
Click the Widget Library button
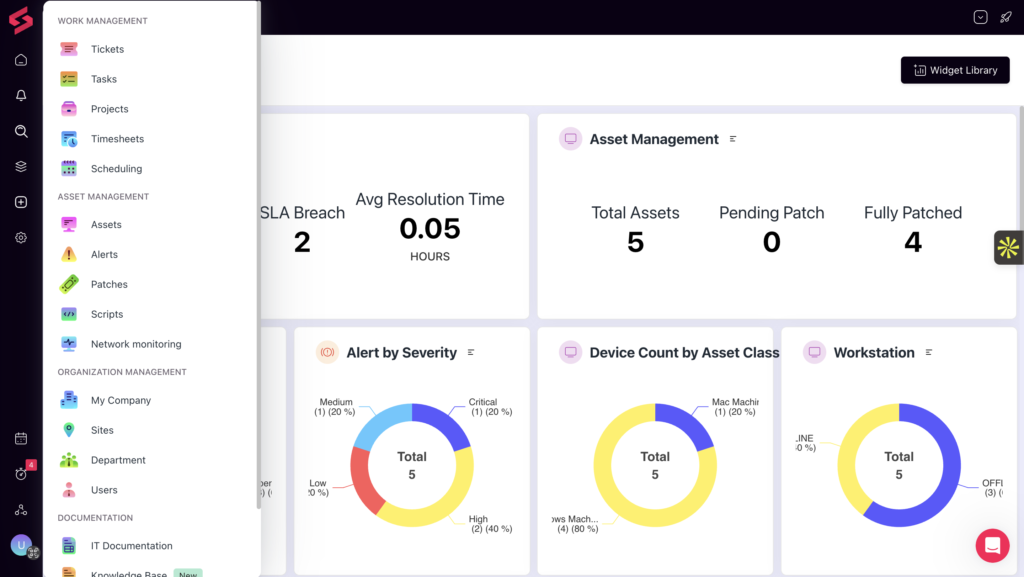click(955, 70)
